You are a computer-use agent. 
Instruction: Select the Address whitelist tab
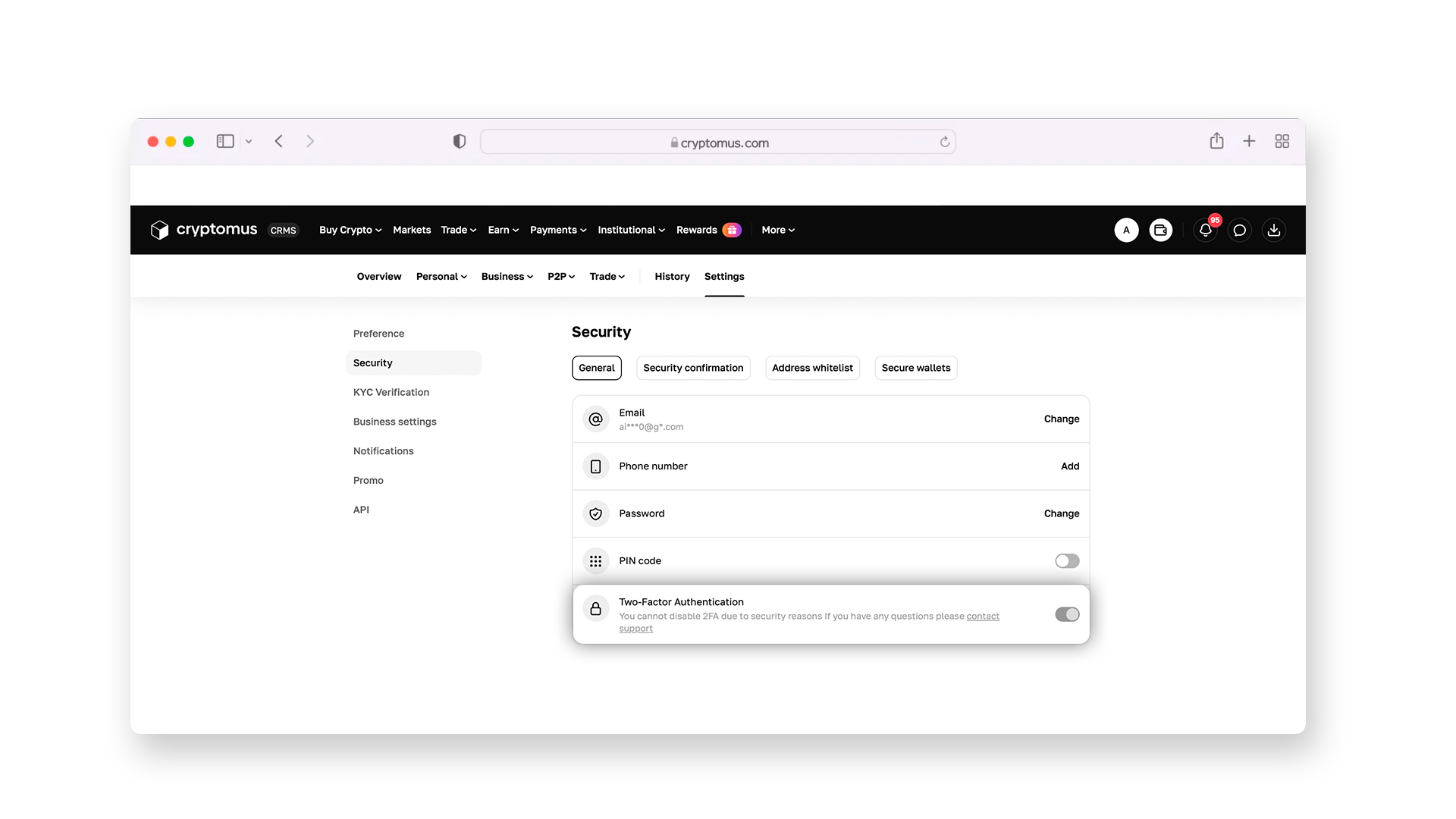tap(812, 368)
